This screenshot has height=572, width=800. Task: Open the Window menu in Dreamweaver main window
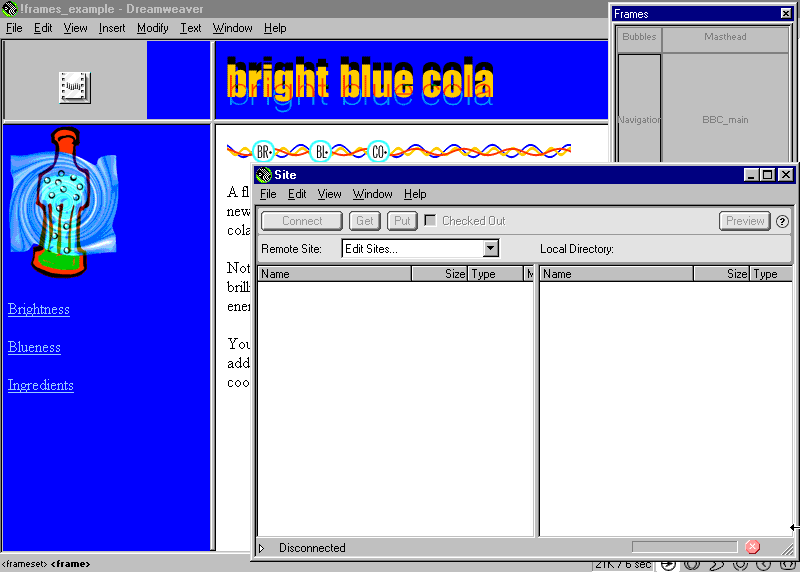(x=232, y=28)
